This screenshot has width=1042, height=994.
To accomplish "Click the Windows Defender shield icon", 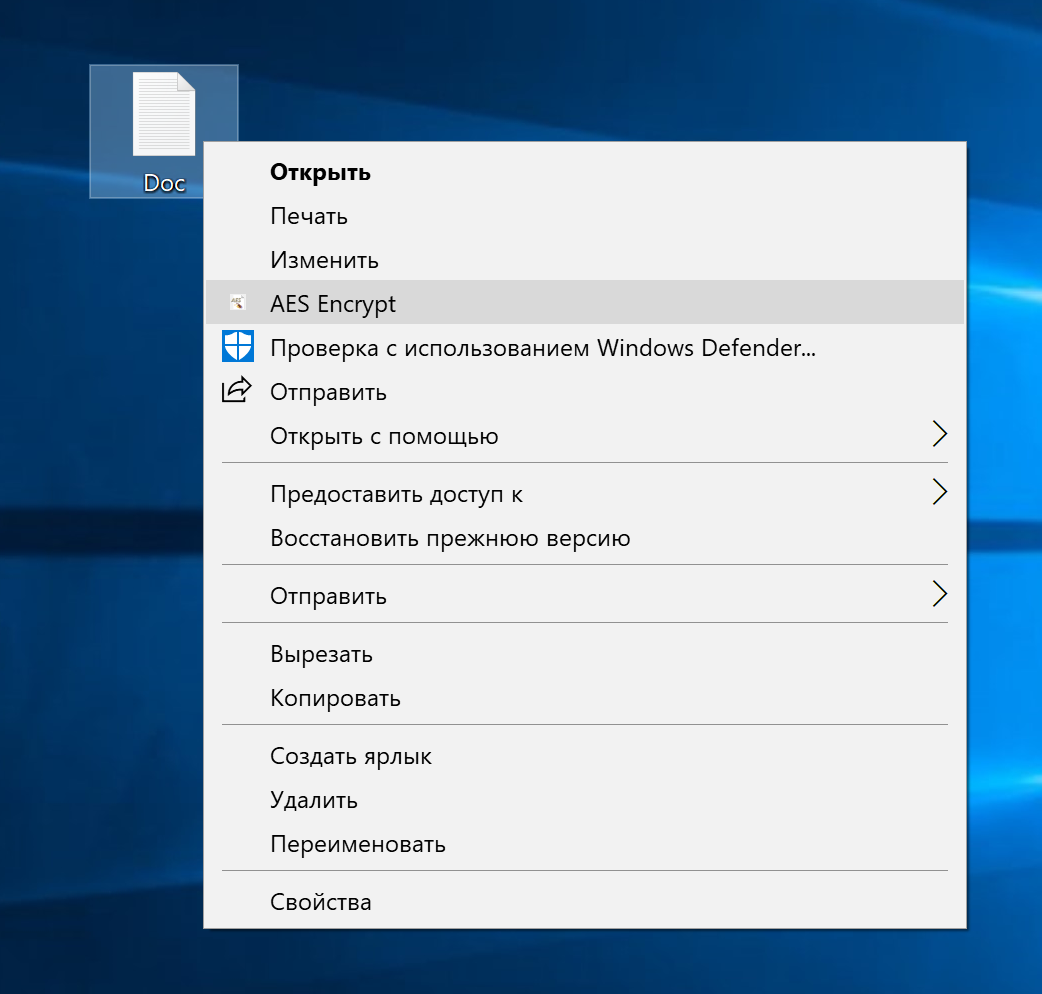I will tap(237, 347).
